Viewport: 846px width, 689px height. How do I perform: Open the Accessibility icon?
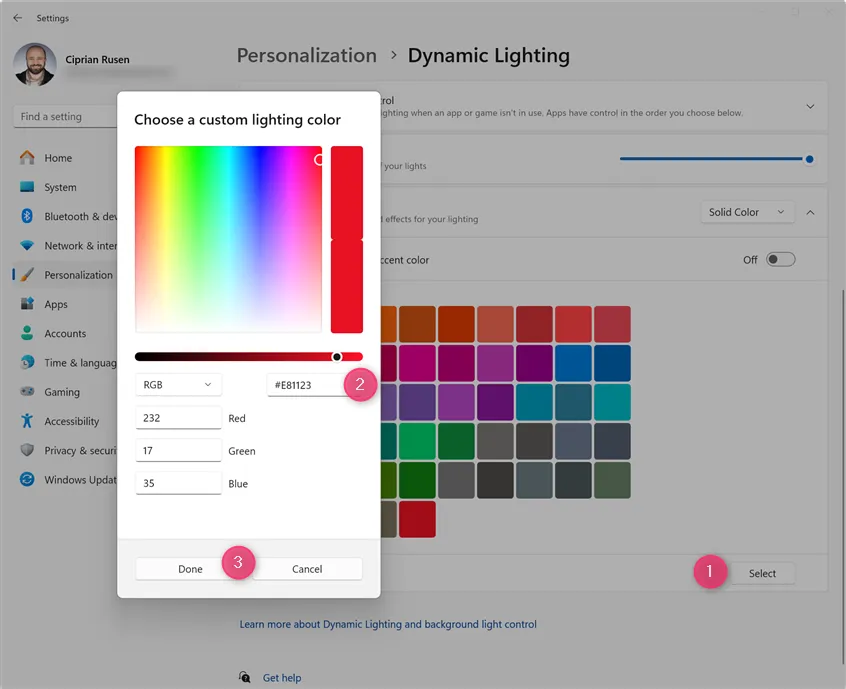tap(27, 421)
